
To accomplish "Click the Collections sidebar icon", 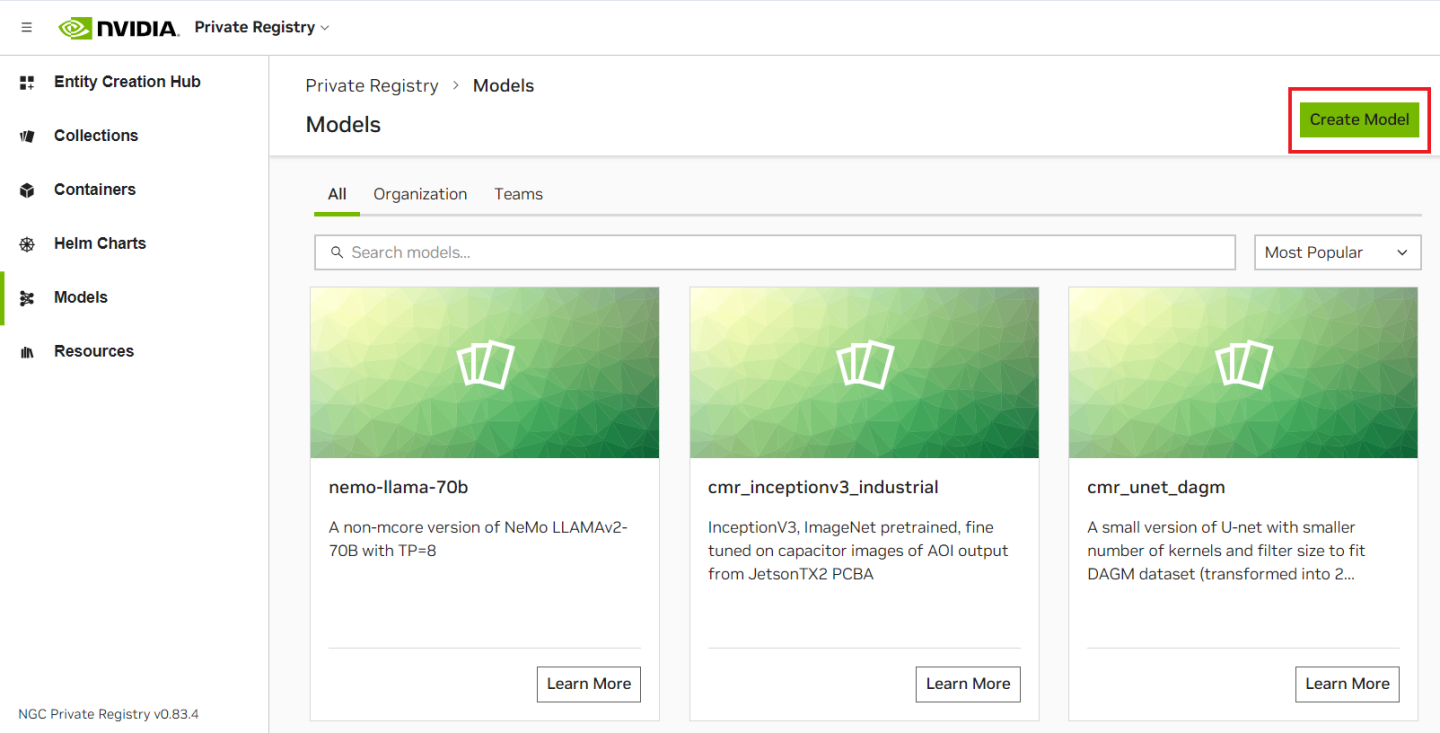I will tap(27, 136).
